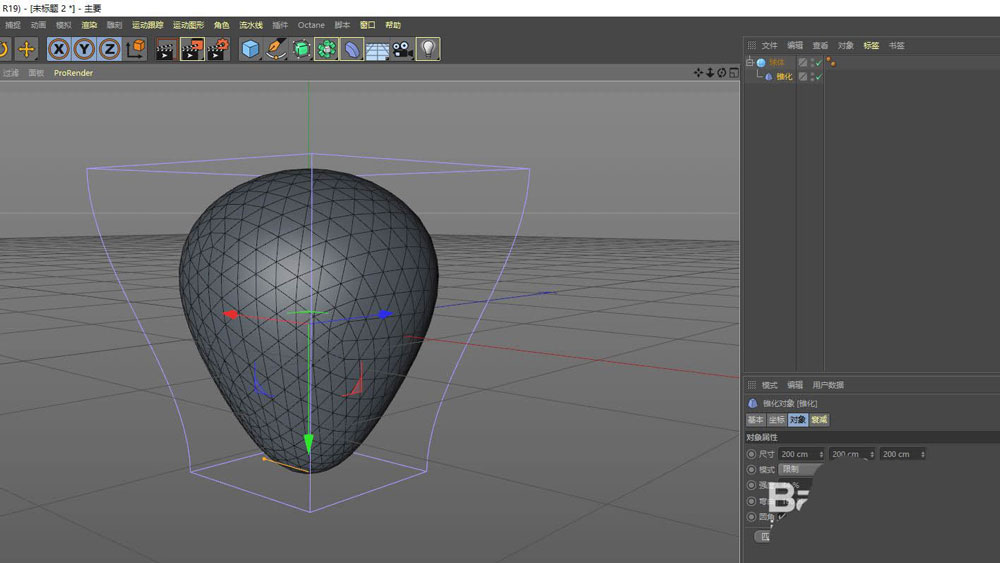Add a light object
The width and height of the screenshot is (1000, 563).
tap(428, 48)
